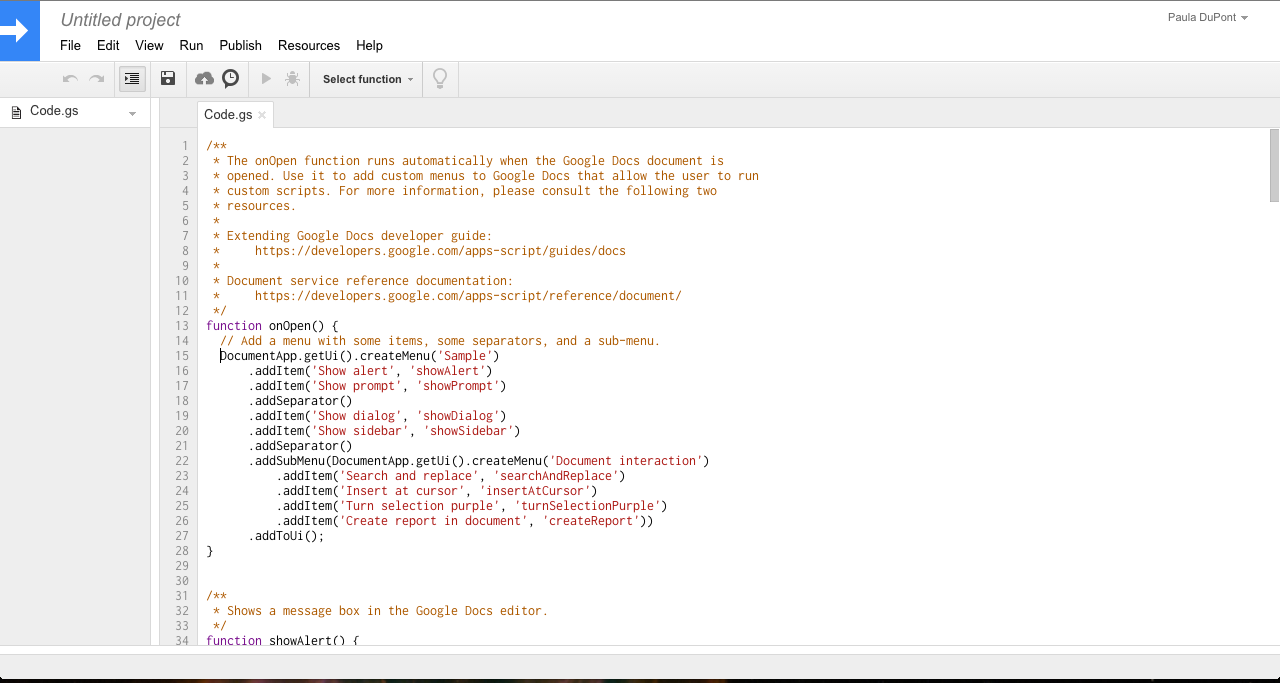Open the Select function dropdown
Image resolution: width=1280 pixels, height=683 pixels.
coord(367,79)
